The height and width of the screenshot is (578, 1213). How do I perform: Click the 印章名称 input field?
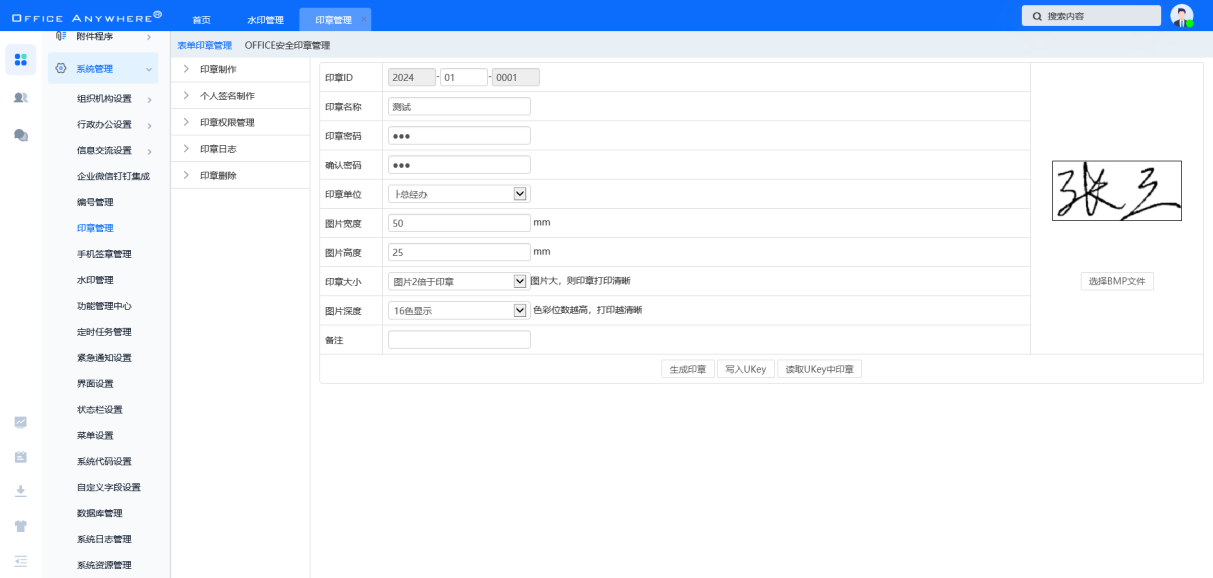(459, 107)
